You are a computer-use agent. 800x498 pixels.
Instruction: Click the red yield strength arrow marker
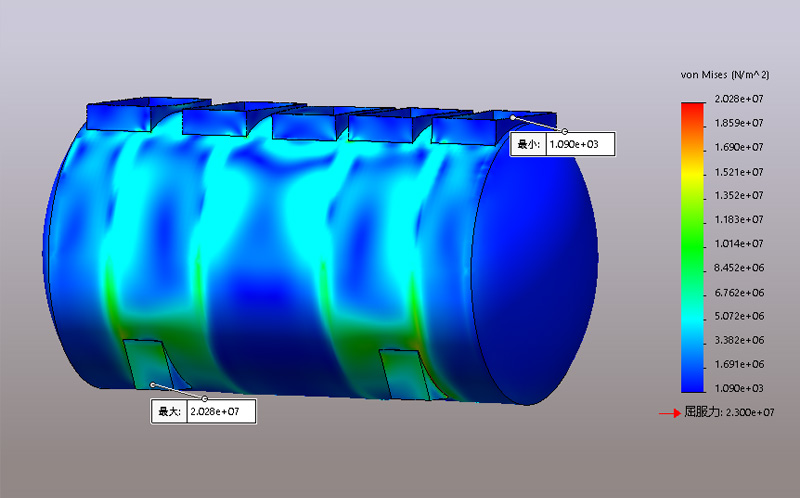(669, 412)
